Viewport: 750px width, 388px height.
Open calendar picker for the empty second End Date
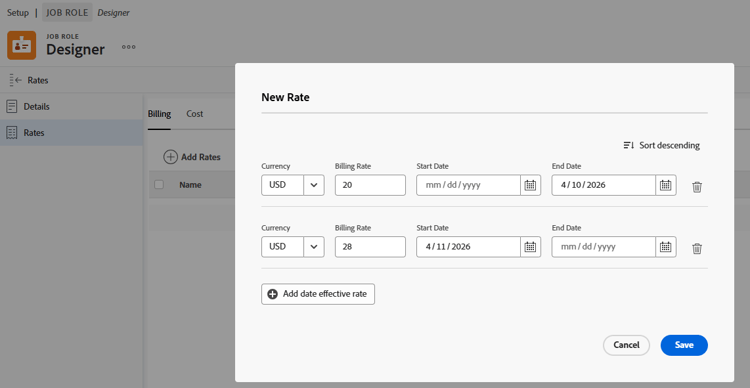click(x=666, y=247)
